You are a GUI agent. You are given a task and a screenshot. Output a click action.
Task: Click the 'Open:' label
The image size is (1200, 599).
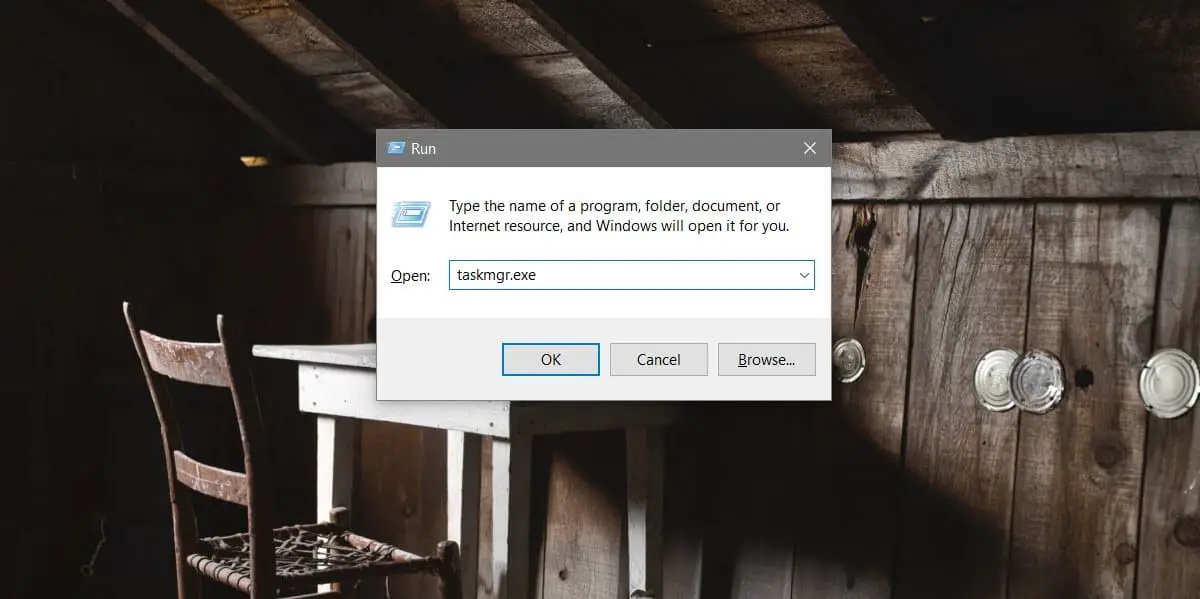410,276
